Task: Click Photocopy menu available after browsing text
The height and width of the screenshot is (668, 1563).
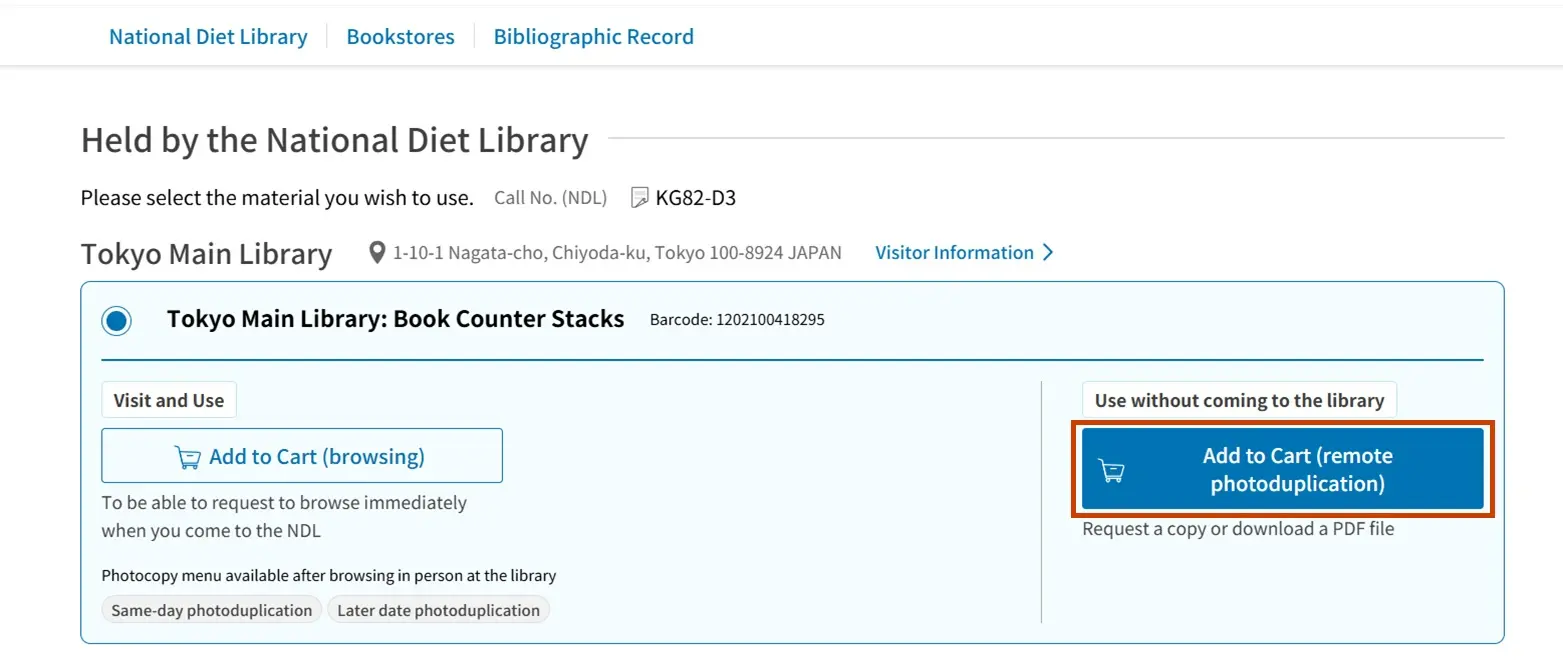Action: click(x=329, y=576)
